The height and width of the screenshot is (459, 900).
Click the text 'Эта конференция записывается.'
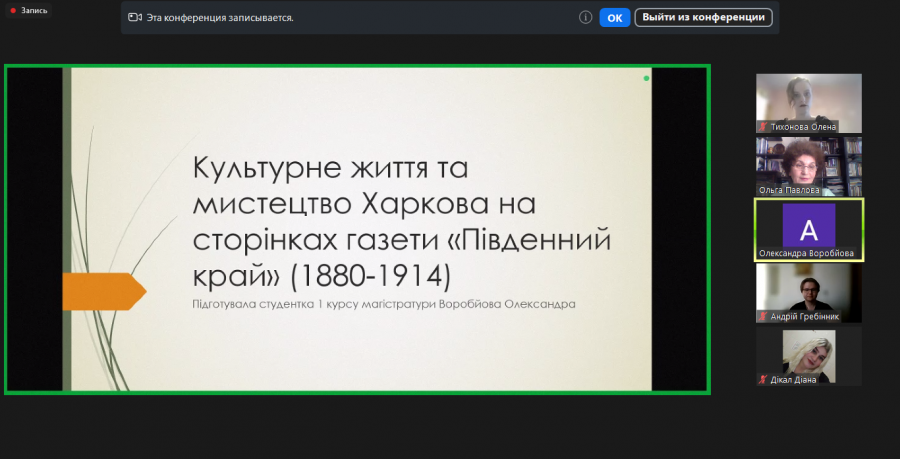click(220, 18)
